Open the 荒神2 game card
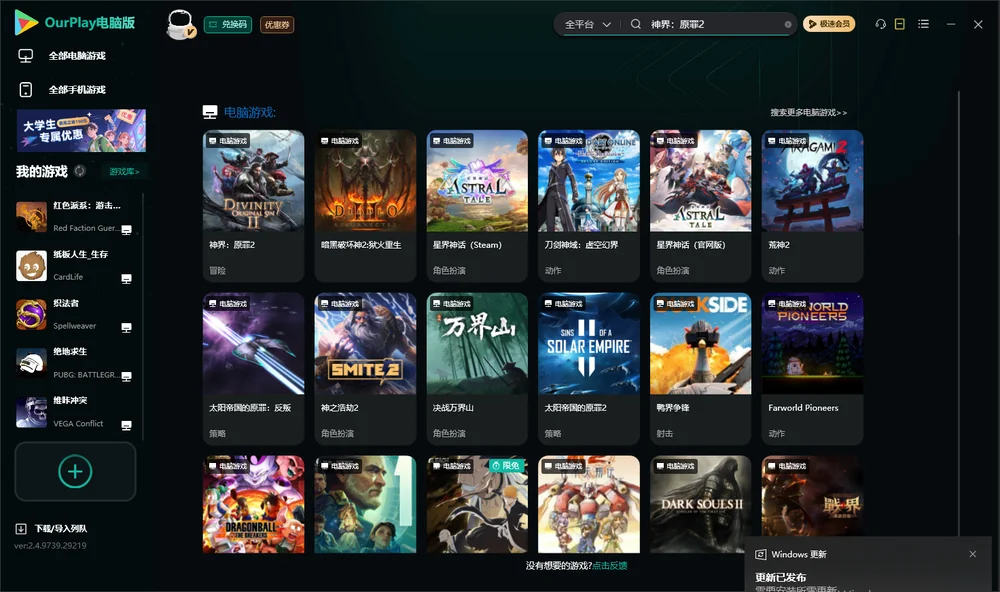The height and width of the screenshot is (592, 1000). (x=812, y=206)
